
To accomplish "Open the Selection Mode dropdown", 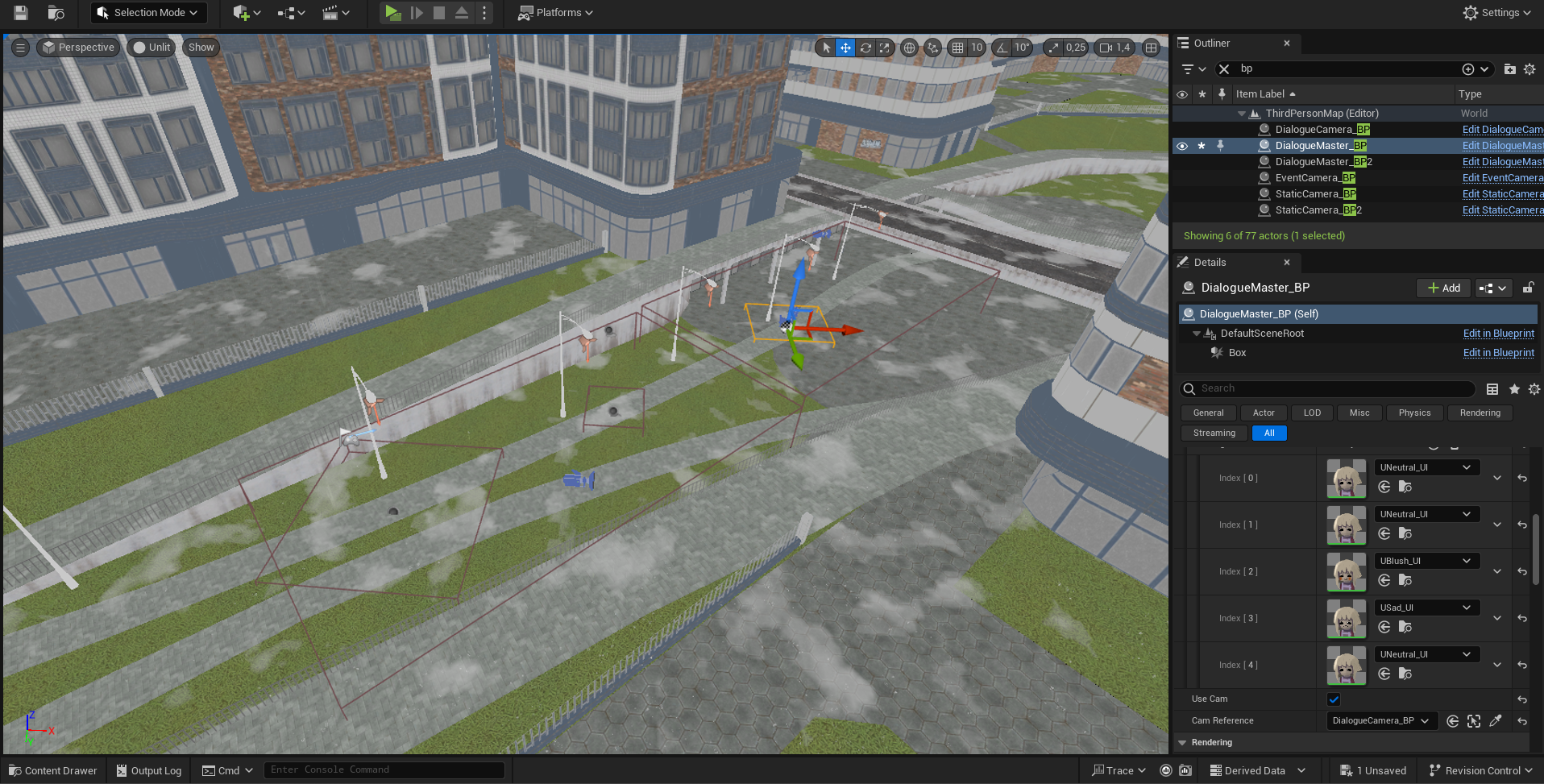I will 148,13.
